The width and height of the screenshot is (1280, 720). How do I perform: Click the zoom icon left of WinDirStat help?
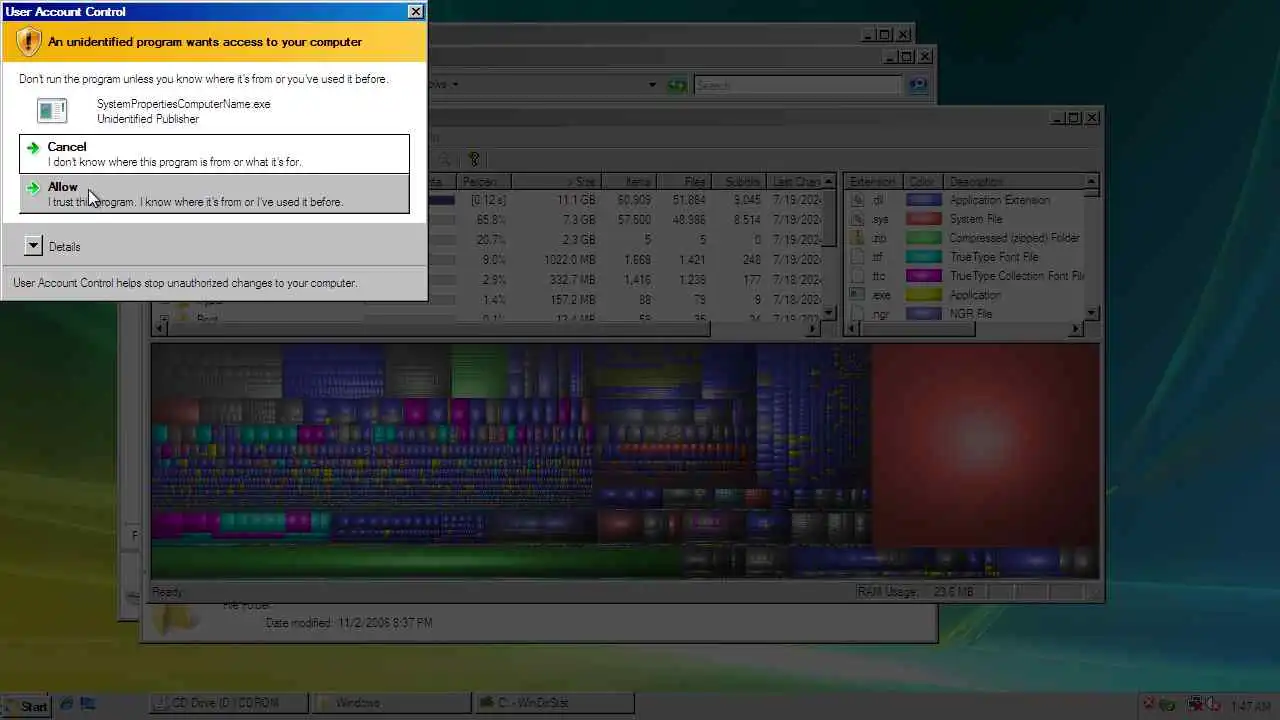point(445,159)
